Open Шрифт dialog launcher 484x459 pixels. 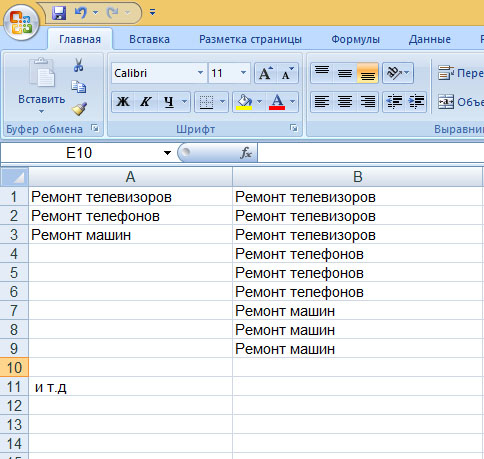(294, 128)
